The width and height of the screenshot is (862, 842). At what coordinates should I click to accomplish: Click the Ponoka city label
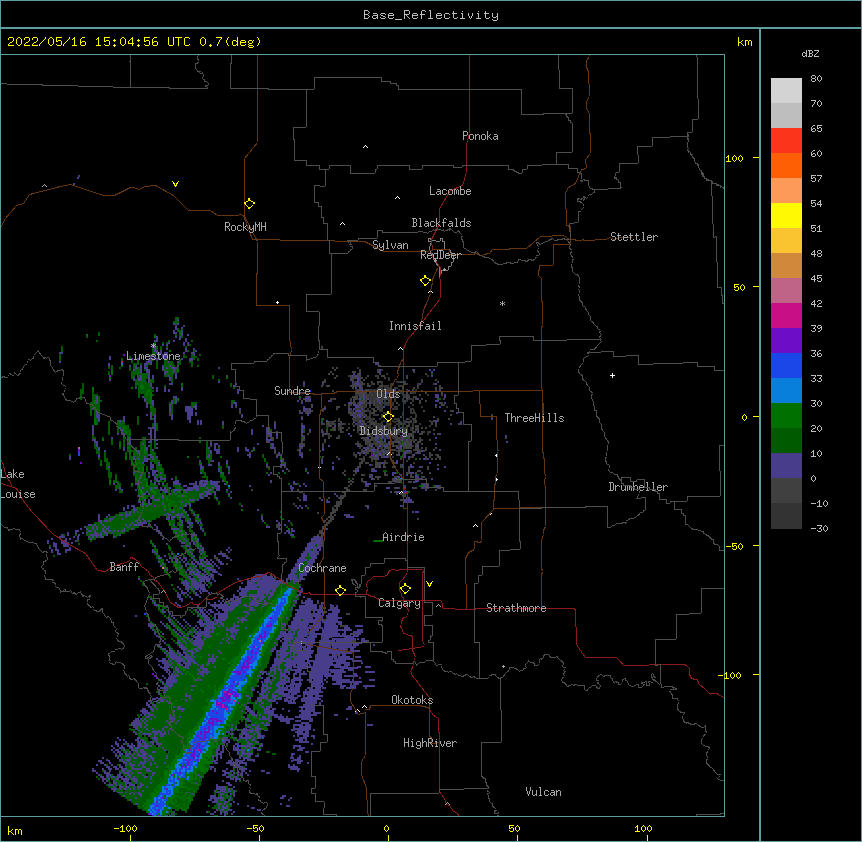[480, 136]
